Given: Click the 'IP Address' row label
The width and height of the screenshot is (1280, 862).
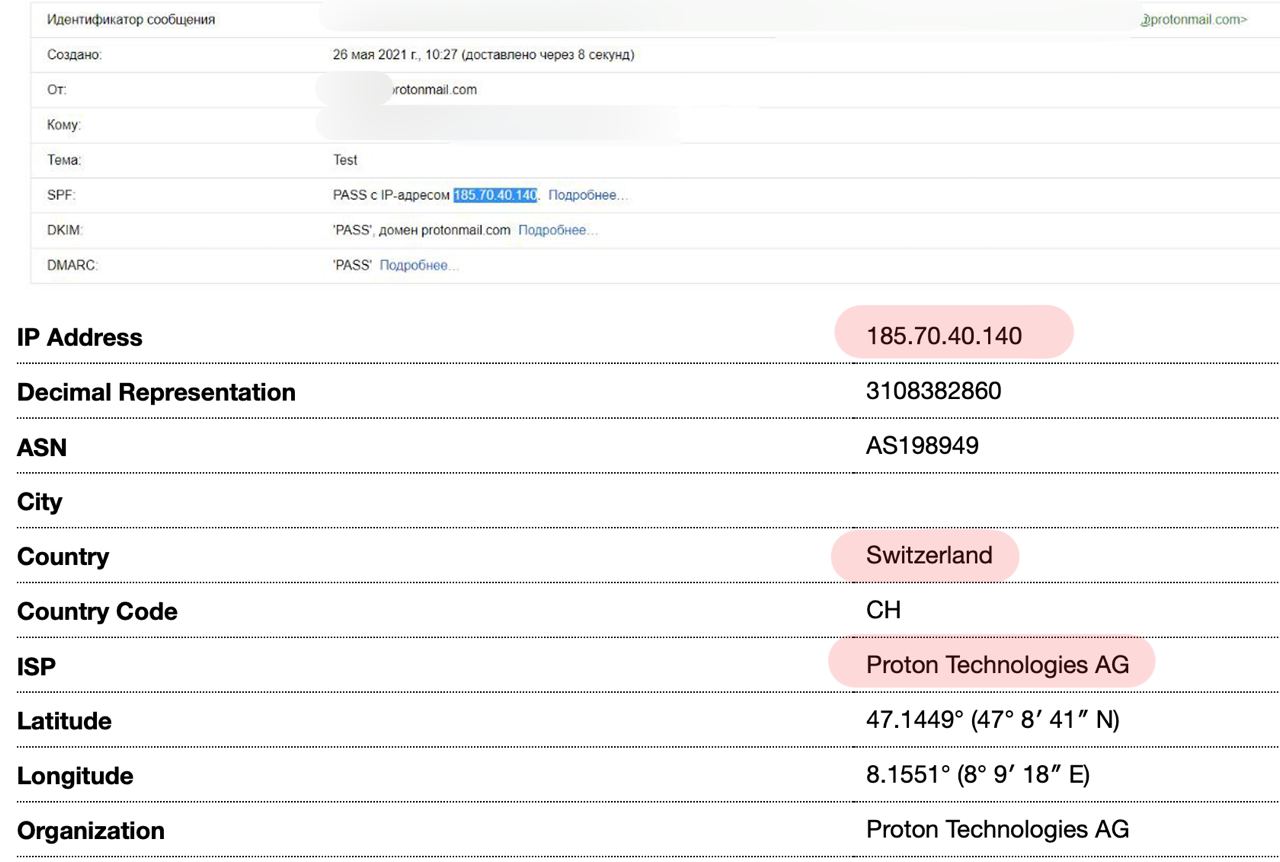Looking at the screenshot, I should 80,338.
